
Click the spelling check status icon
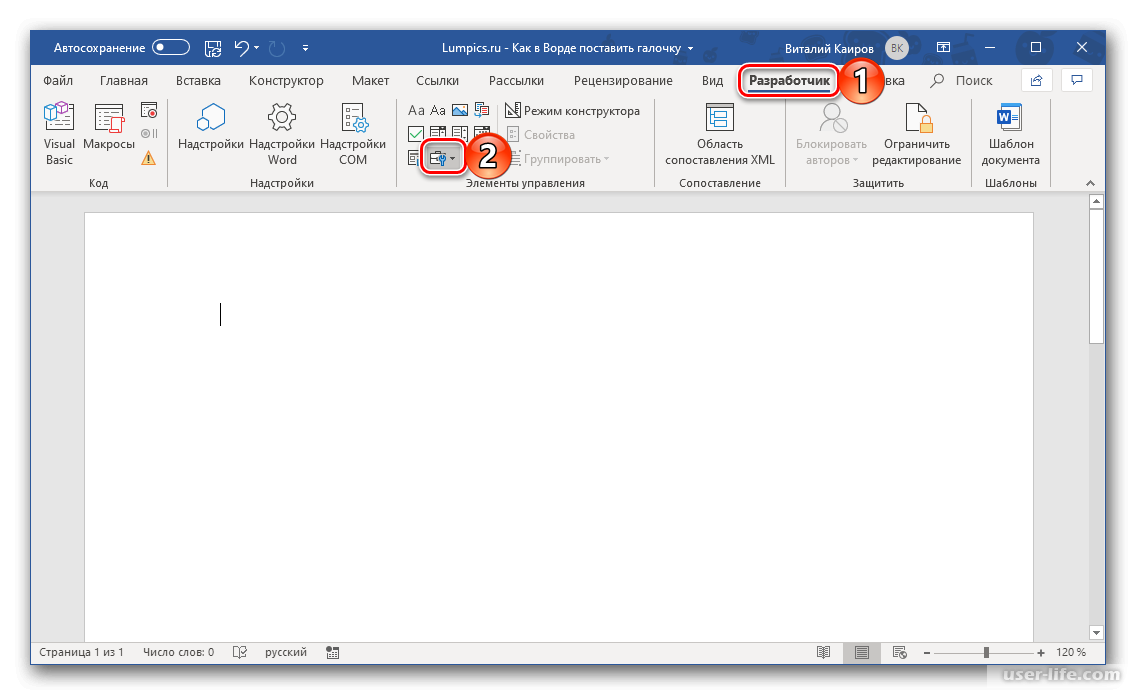click(240, 652)
